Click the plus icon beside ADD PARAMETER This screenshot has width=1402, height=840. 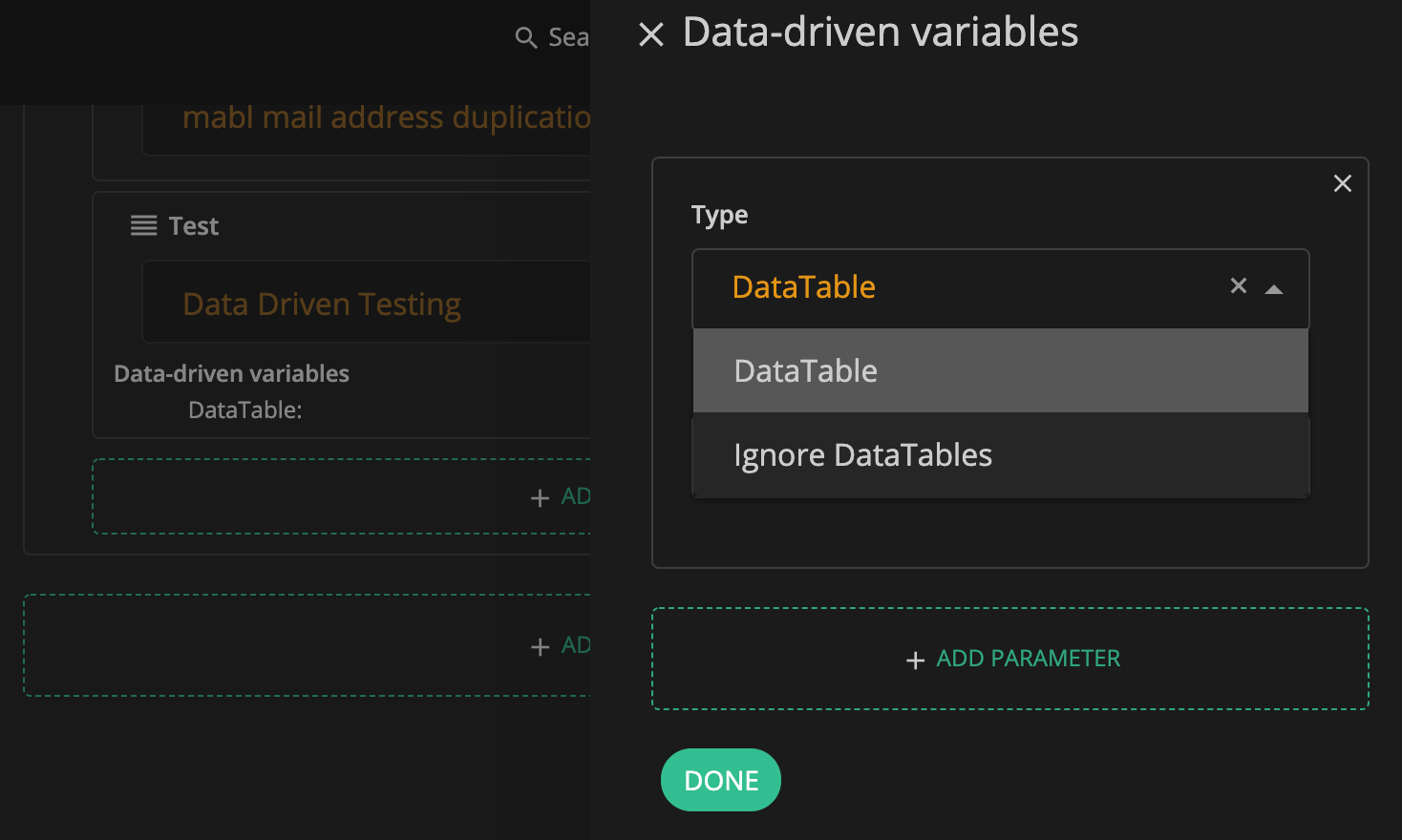[915, 661]
